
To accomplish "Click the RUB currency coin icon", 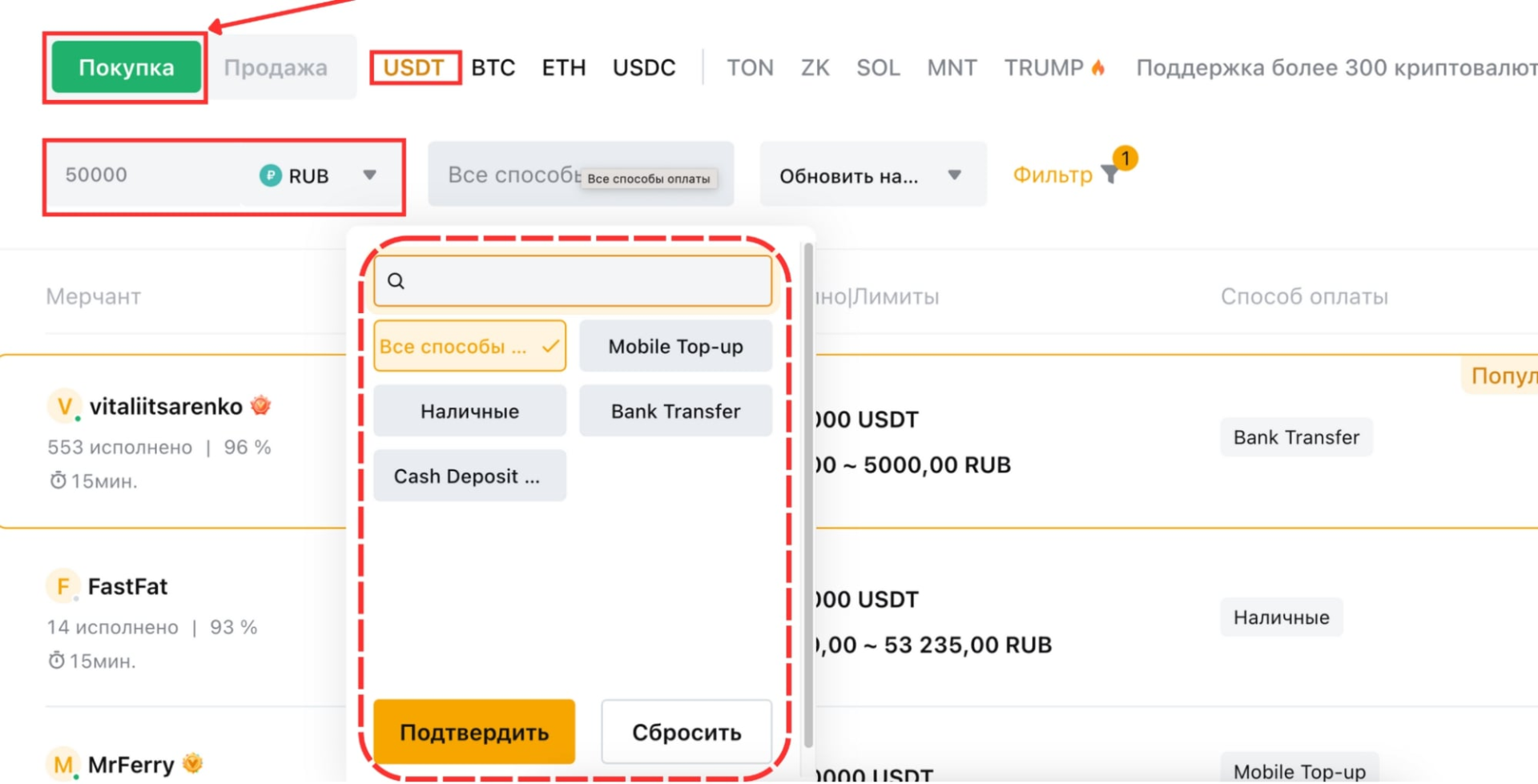I will click(x=271, y=175).
